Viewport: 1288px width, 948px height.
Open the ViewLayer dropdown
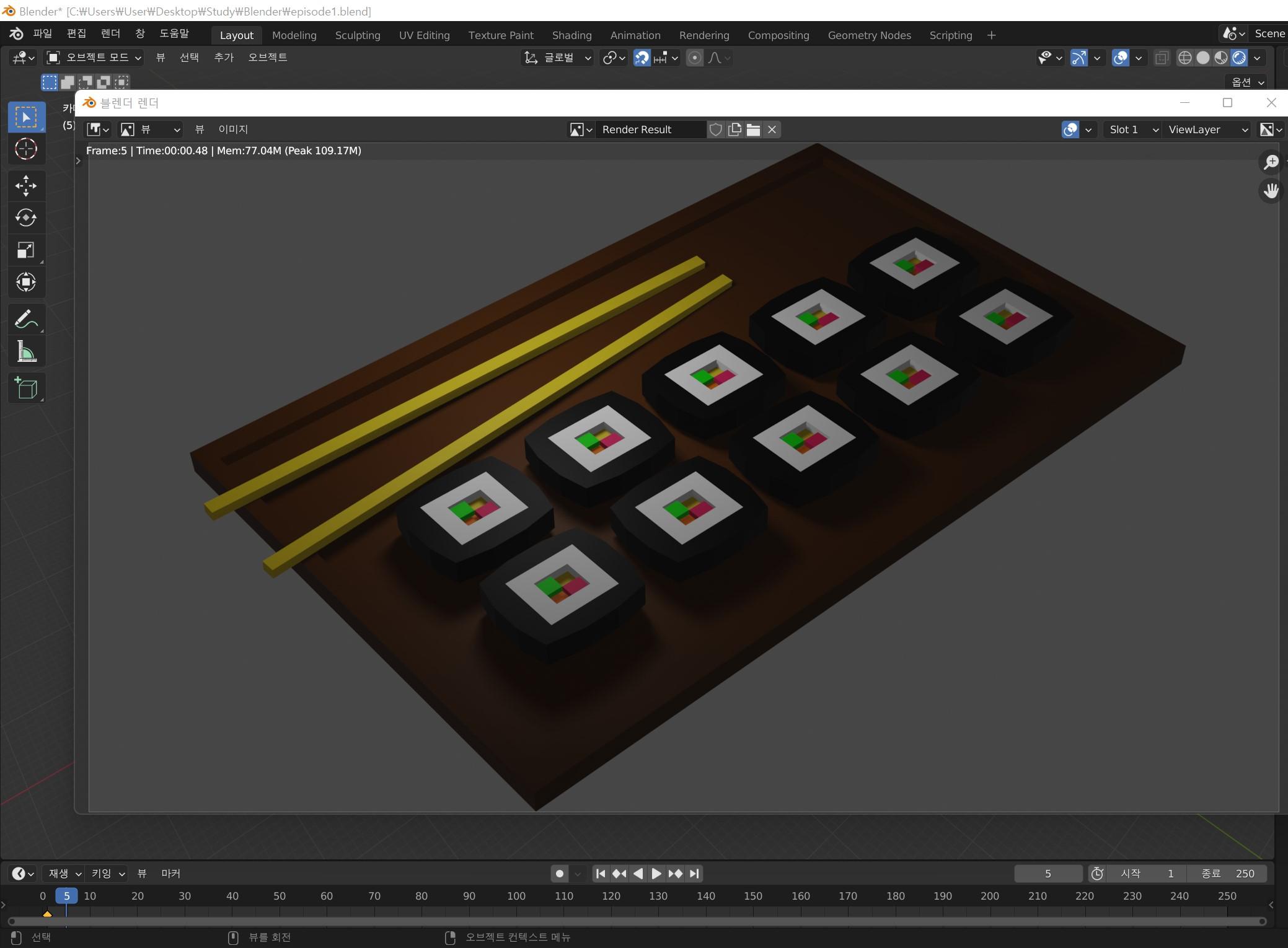click(x=1207, y=129)
